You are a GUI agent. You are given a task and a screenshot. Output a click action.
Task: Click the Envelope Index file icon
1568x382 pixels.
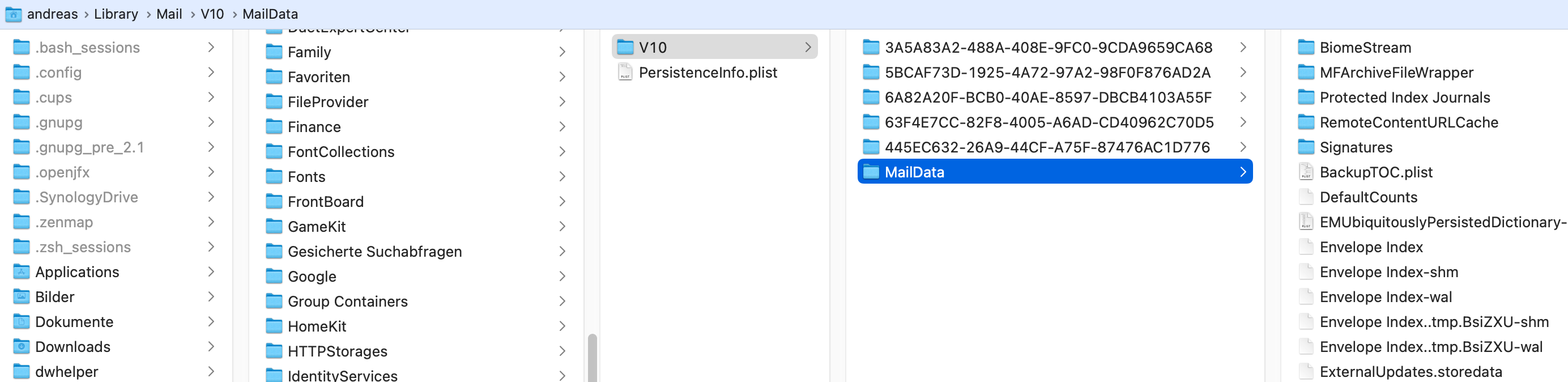point(1306,247)
